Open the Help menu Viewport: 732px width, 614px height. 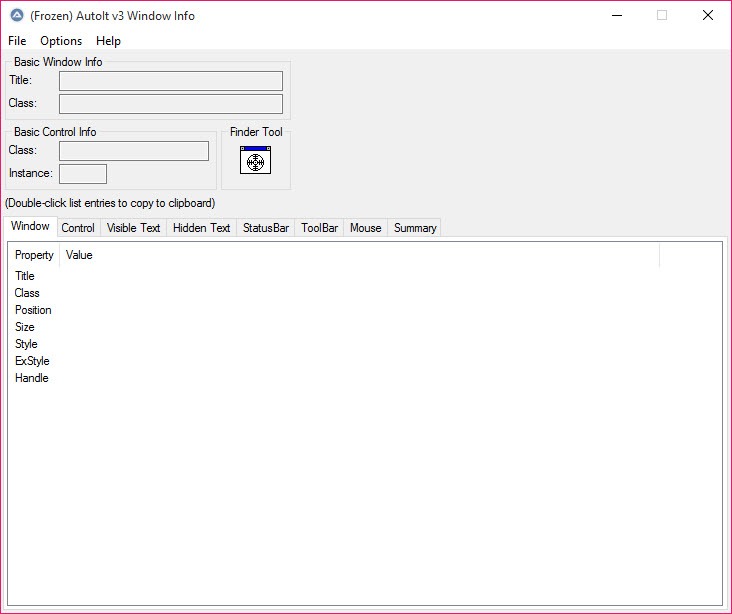(x=108, y=41)
